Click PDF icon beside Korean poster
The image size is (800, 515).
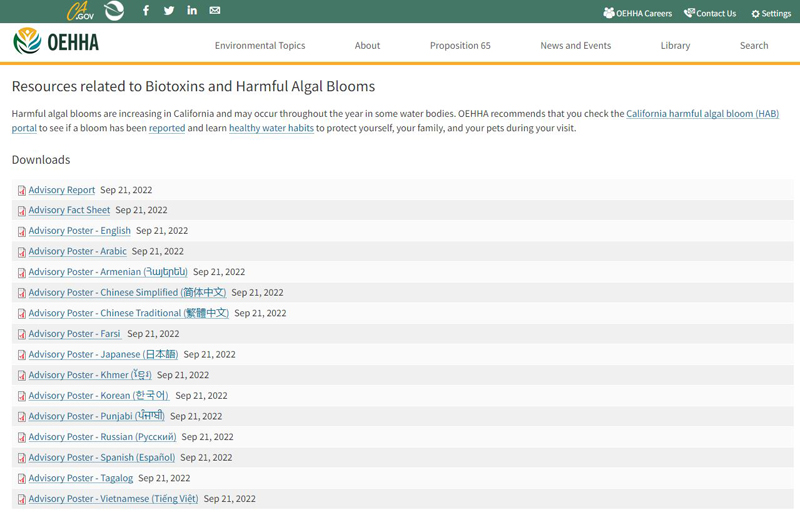(x=21, y=397)
